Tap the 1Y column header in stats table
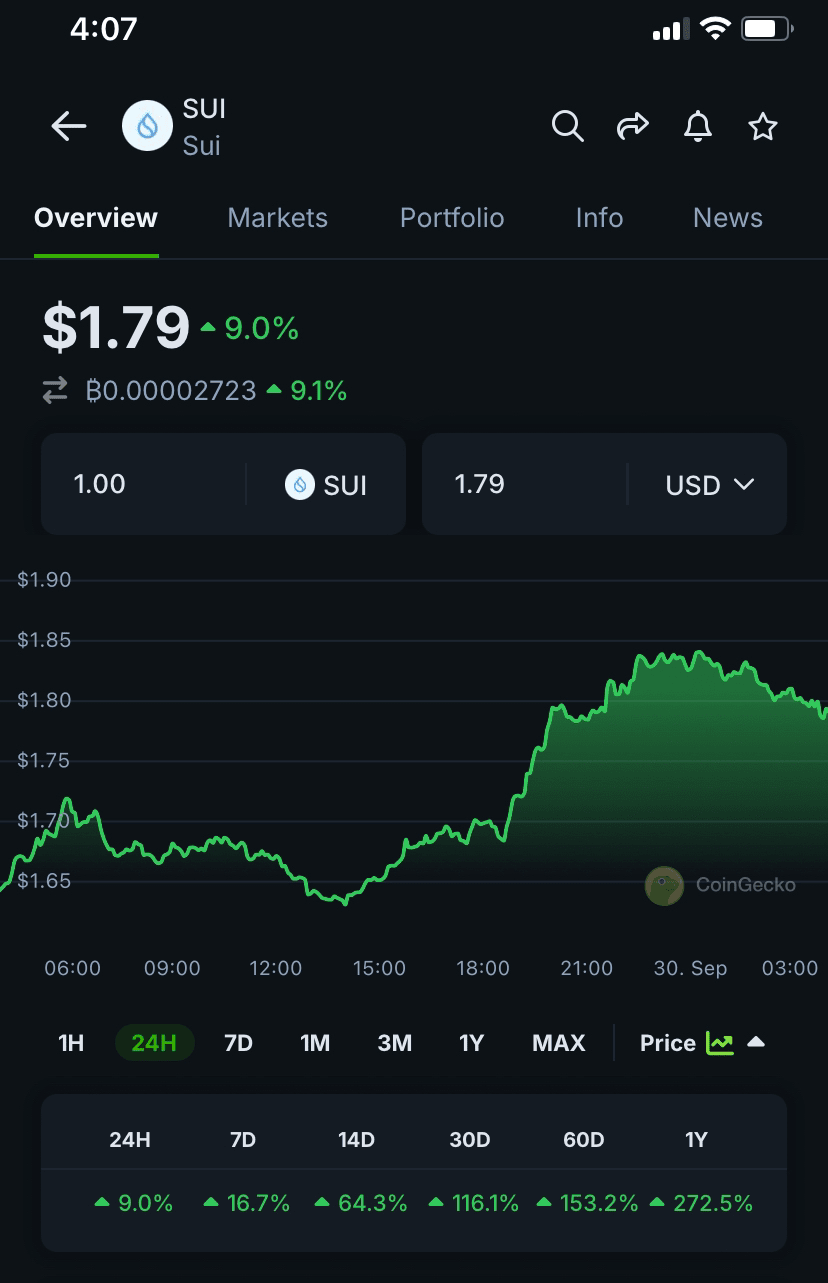 (696, 1139)
